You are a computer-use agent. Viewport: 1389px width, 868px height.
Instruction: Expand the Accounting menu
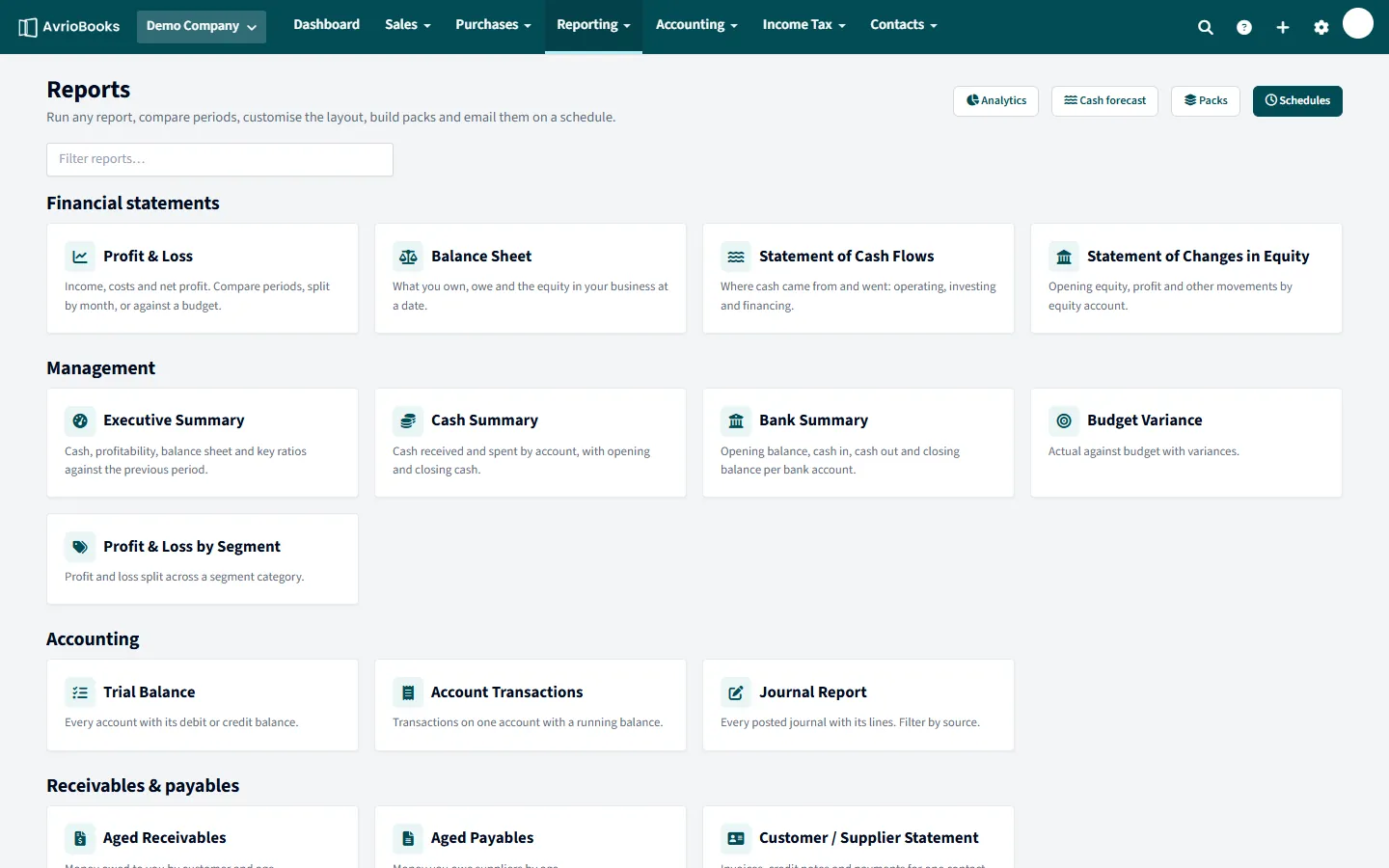(696, 25)
